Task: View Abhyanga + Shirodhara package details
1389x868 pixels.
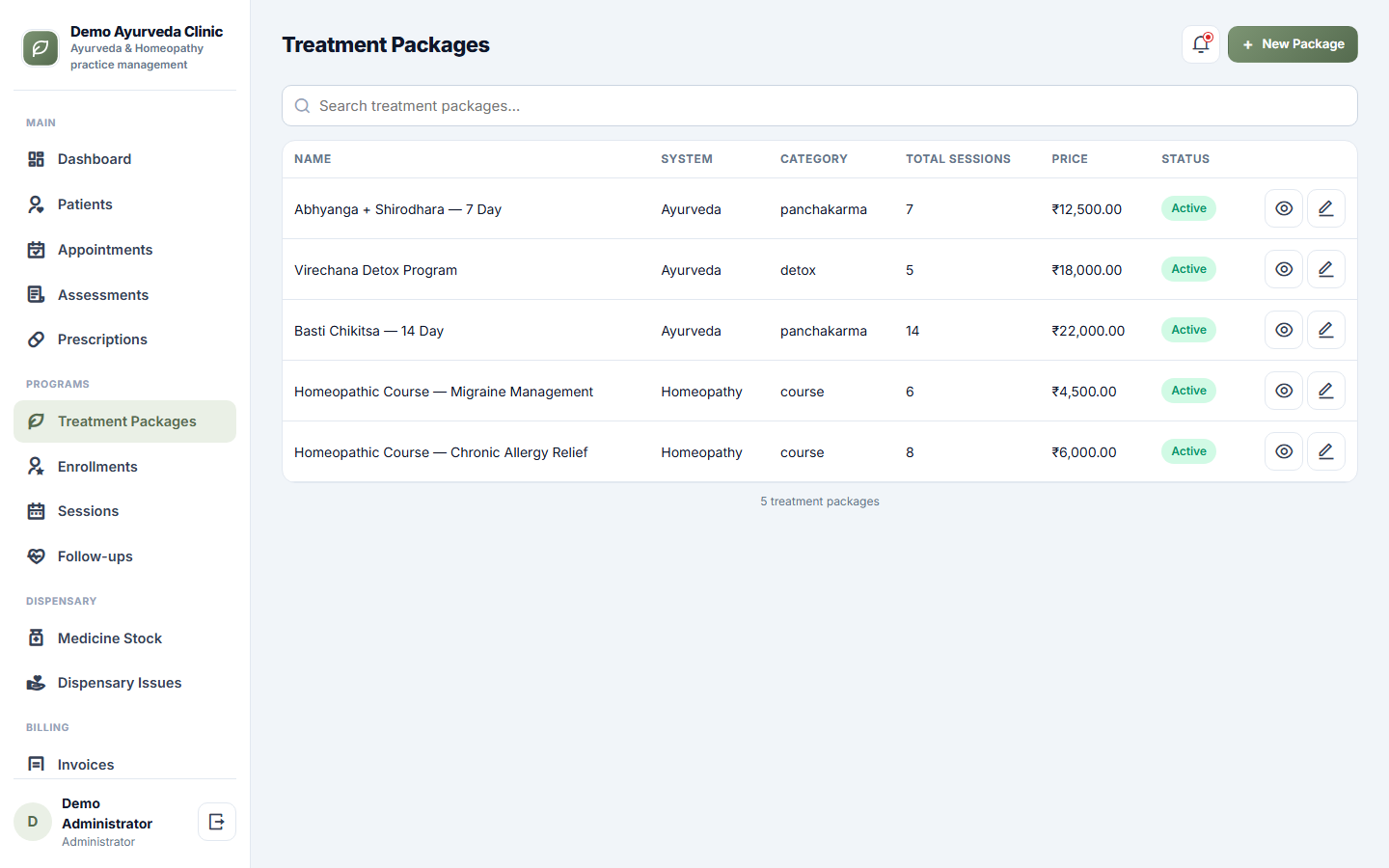Action: (1284, 208)
